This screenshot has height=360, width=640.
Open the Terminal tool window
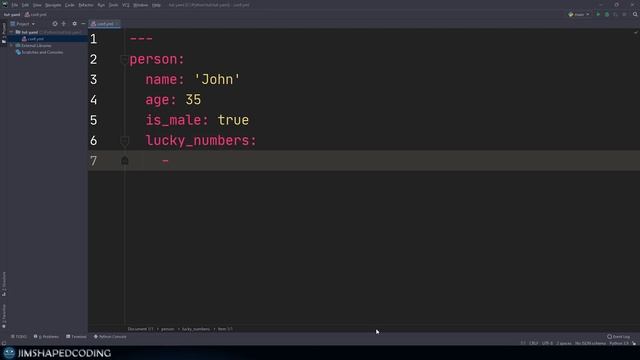point(76,337)
